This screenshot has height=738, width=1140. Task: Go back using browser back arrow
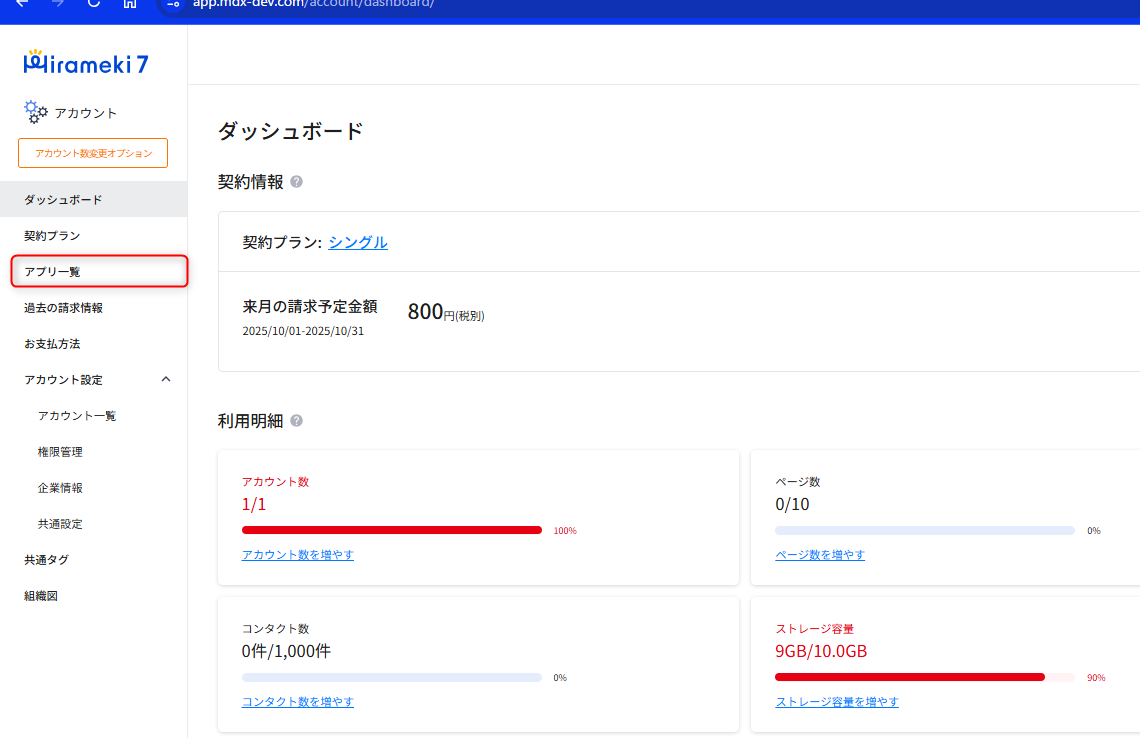pyautogui.click(x=22, y=3)
